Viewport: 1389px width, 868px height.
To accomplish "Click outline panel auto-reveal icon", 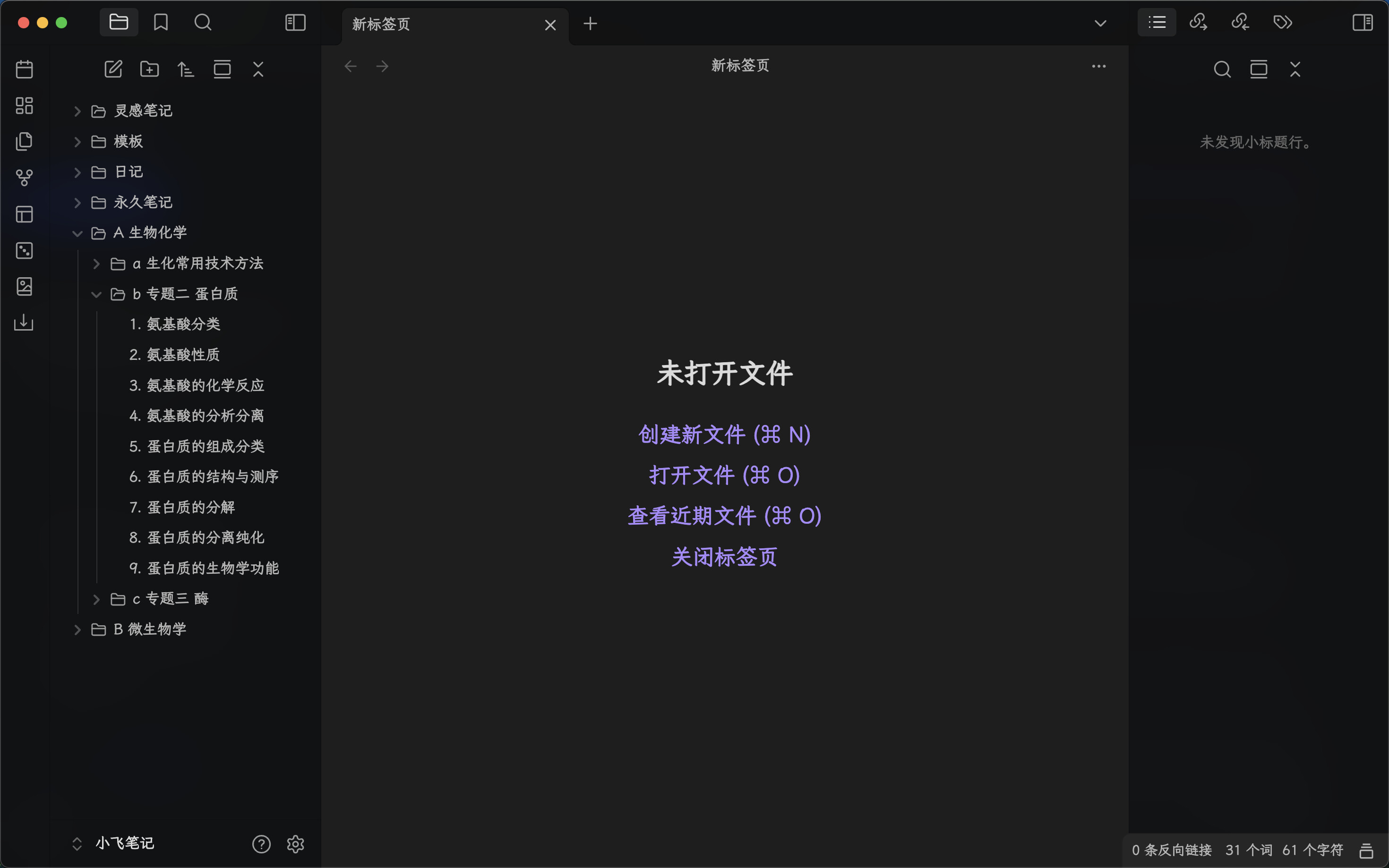I will (x=1259, y=69).
